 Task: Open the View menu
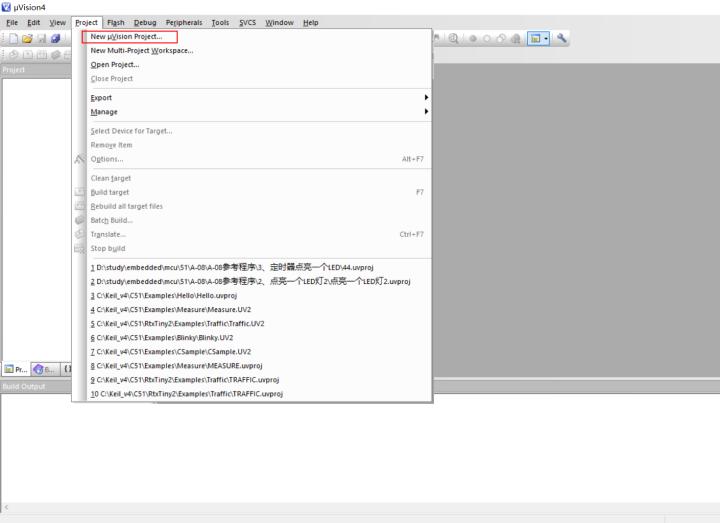[57, 22]
